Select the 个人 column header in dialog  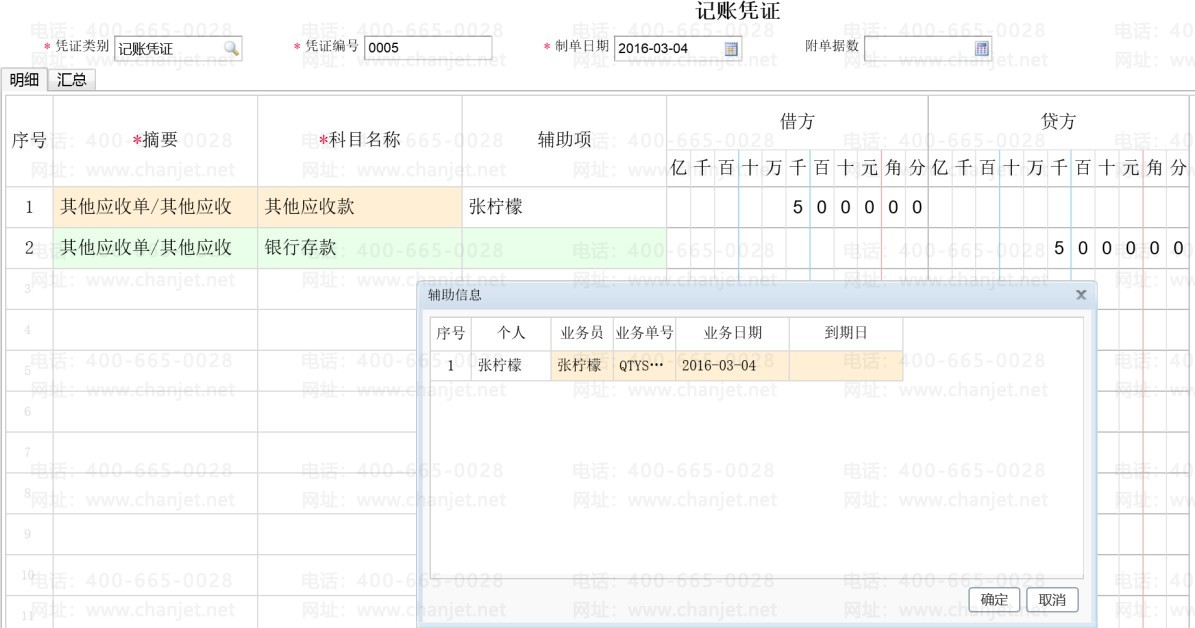[x=511, y=333]
